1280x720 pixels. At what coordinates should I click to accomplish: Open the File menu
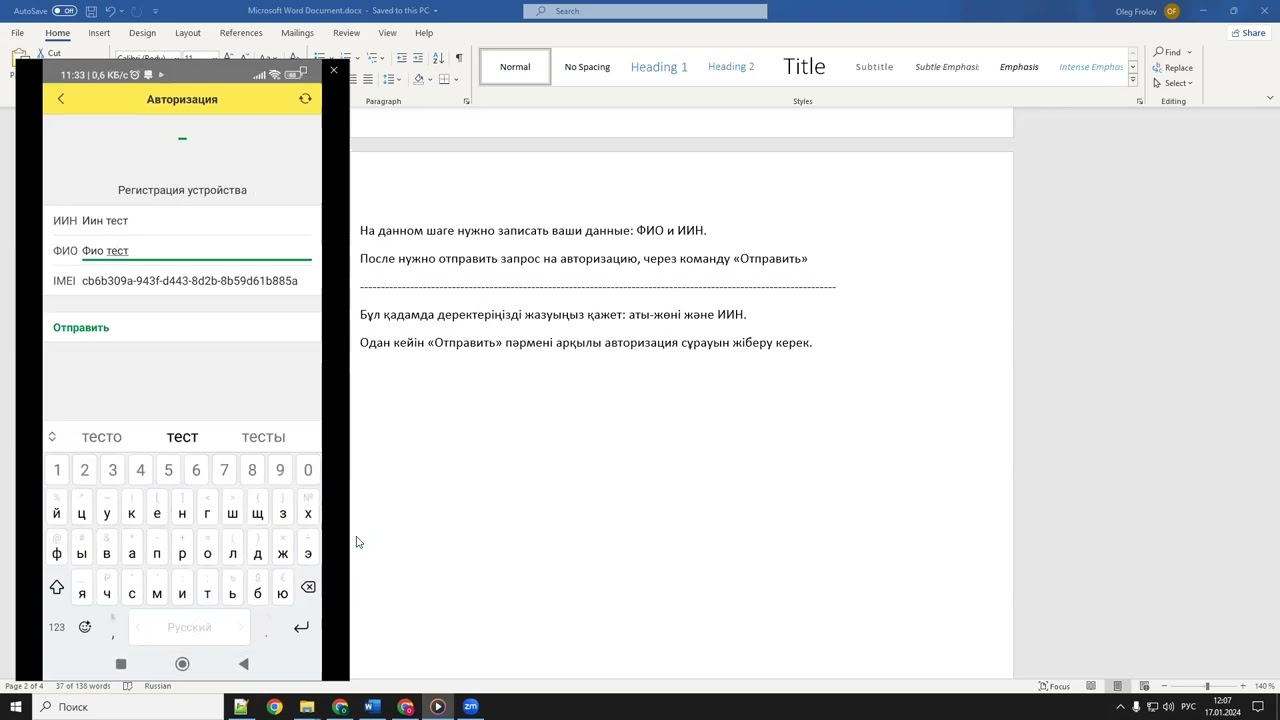[x=18, y=33]
